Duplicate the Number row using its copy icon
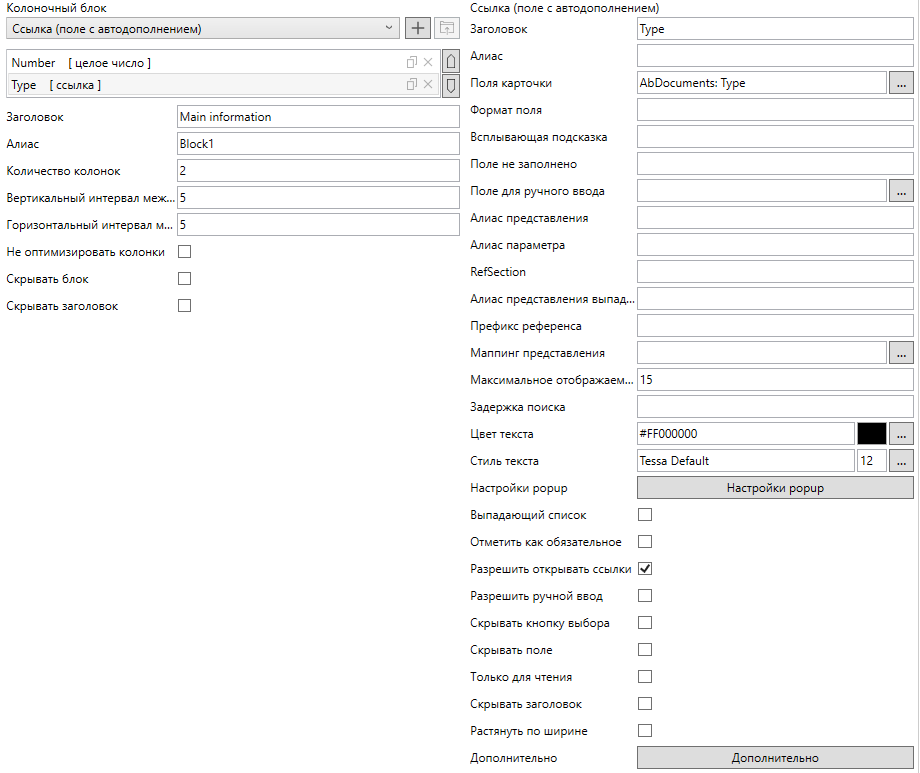920x773 pixels. pos(411,63)
